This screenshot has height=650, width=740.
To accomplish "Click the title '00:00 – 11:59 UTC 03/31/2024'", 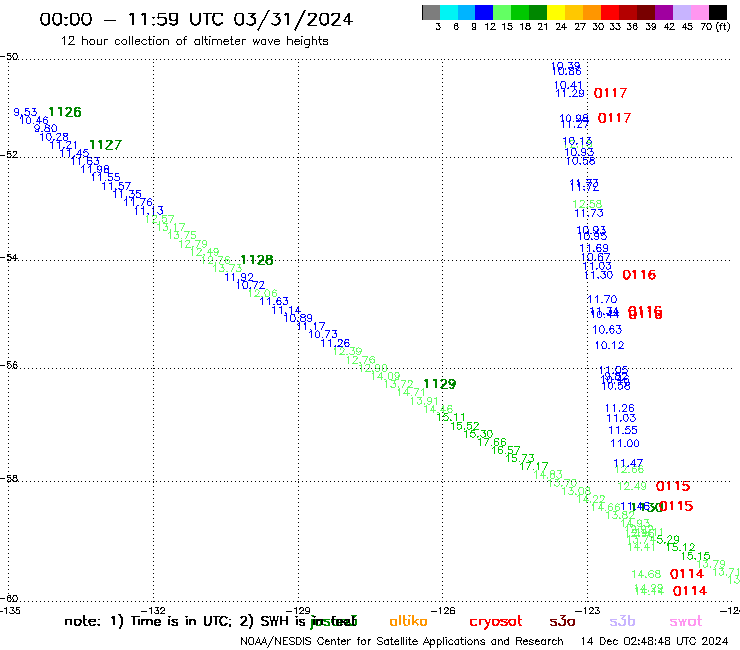I will tap(196, 19).
